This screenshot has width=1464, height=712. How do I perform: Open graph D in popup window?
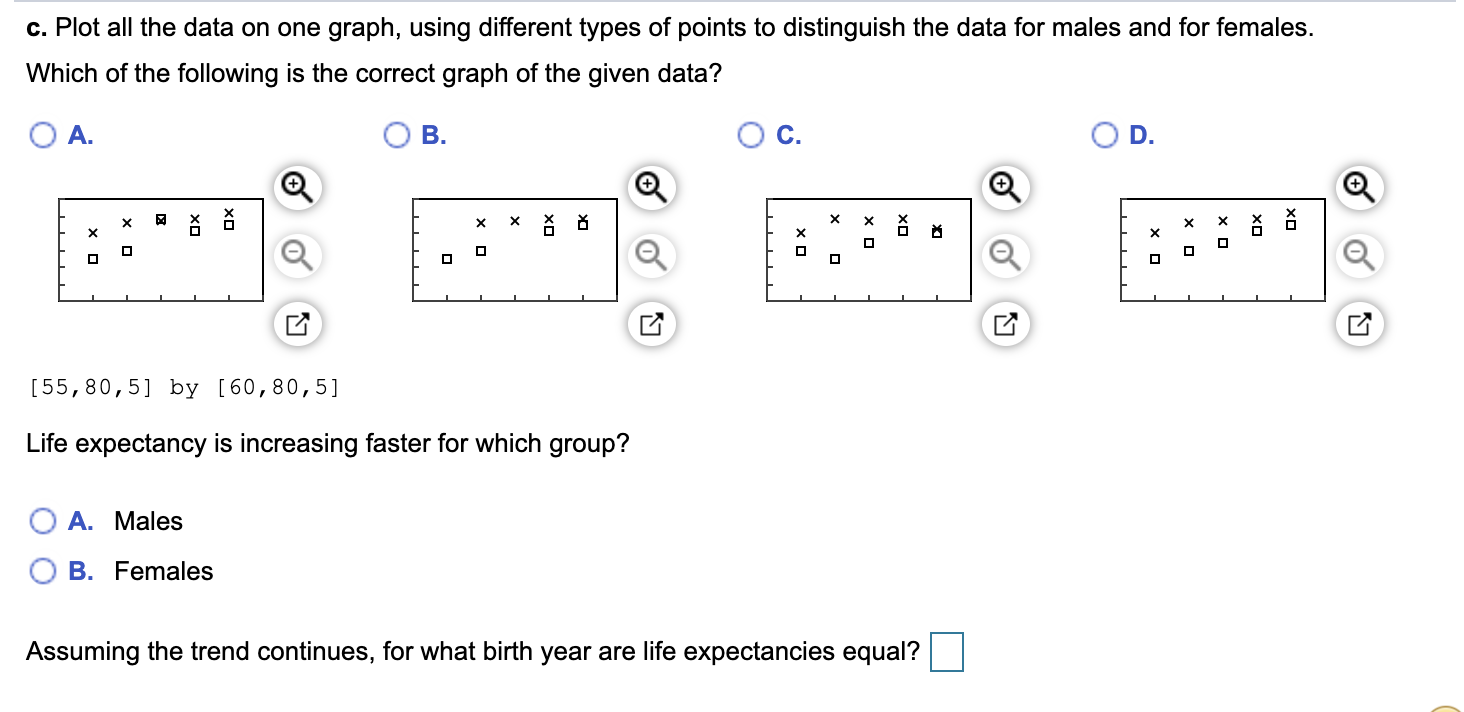[1360, 323]
